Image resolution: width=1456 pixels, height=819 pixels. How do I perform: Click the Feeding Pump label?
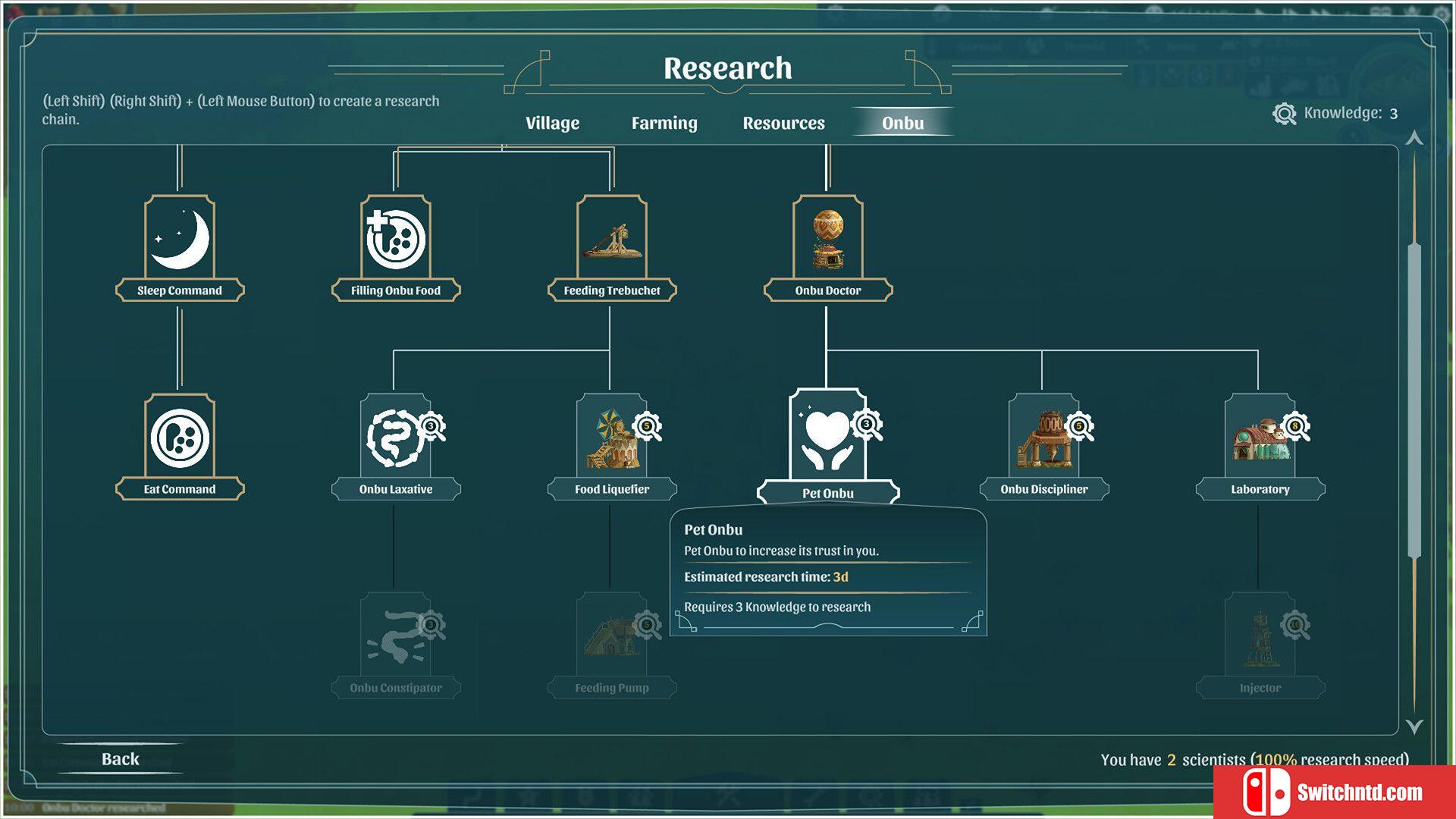point(612,688)
